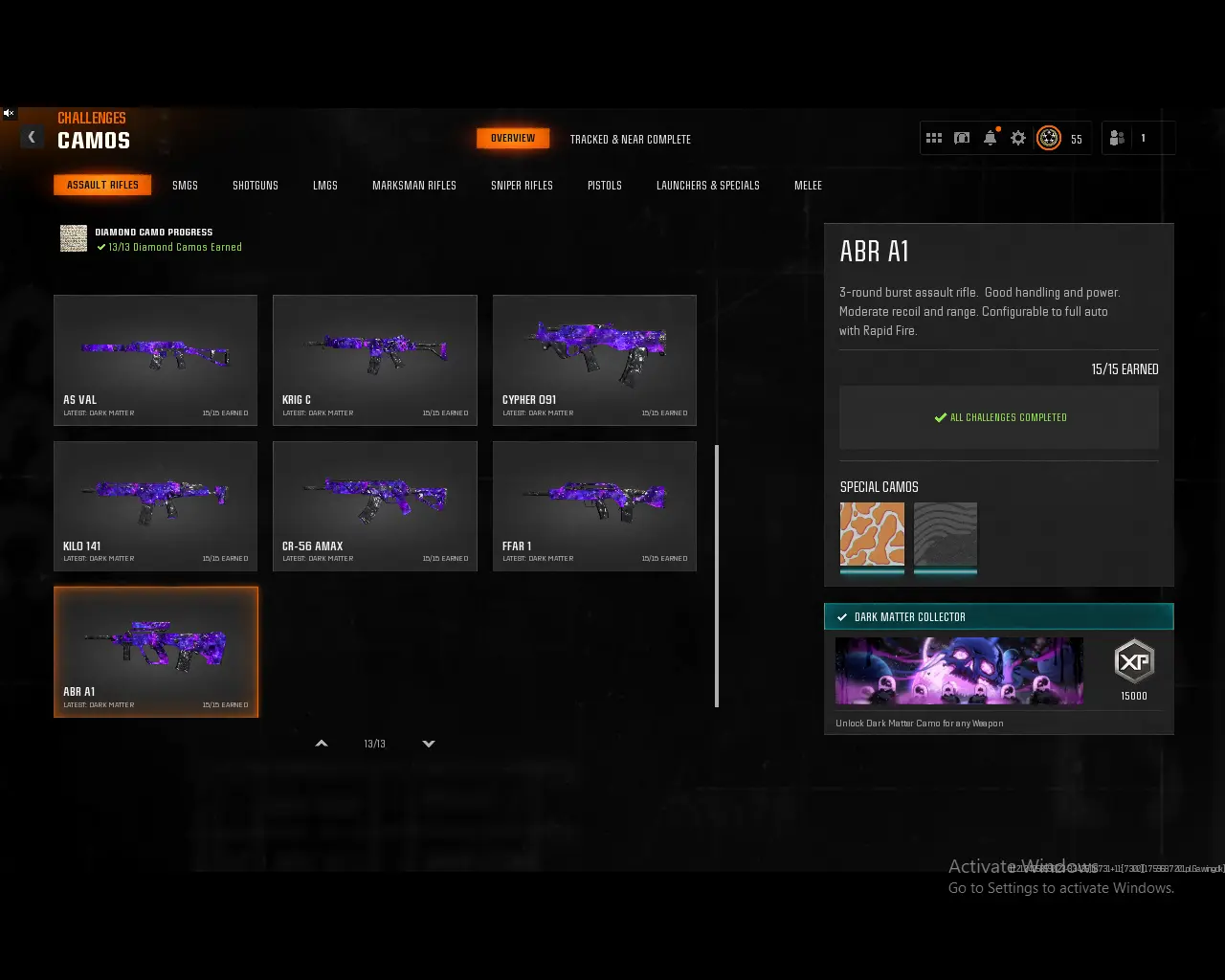This screenshot has width=1225, height=980.
Task: Select the ABR A1 weapon card
Action: [156, 652]
